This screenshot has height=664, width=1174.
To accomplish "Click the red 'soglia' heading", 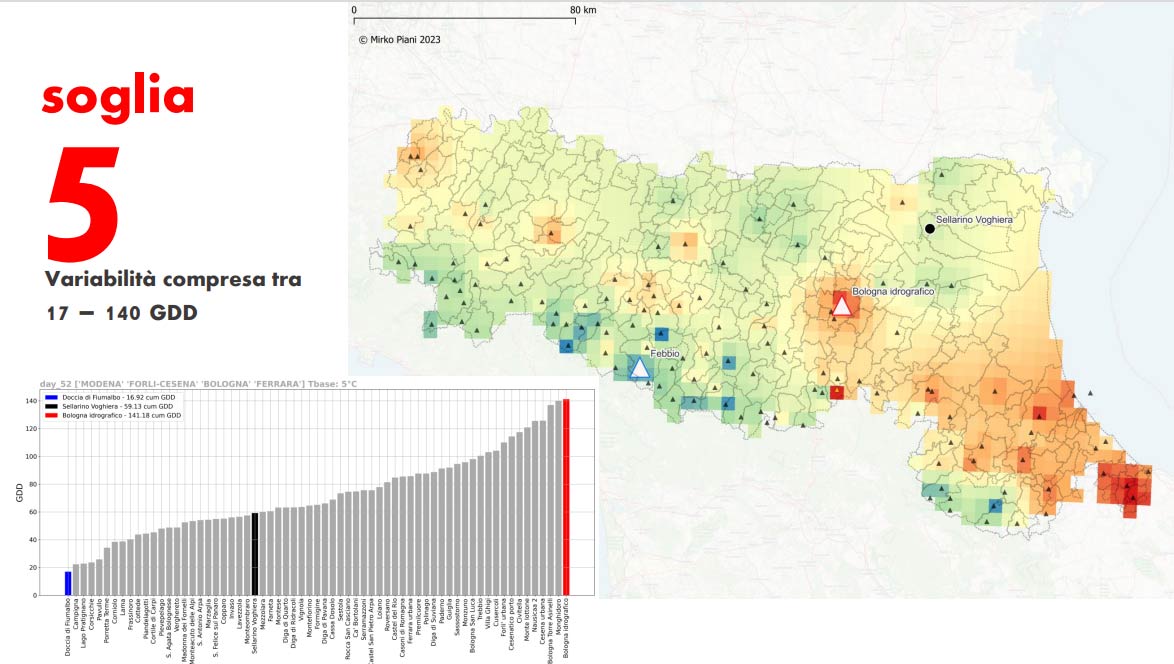I will [118, 96].
